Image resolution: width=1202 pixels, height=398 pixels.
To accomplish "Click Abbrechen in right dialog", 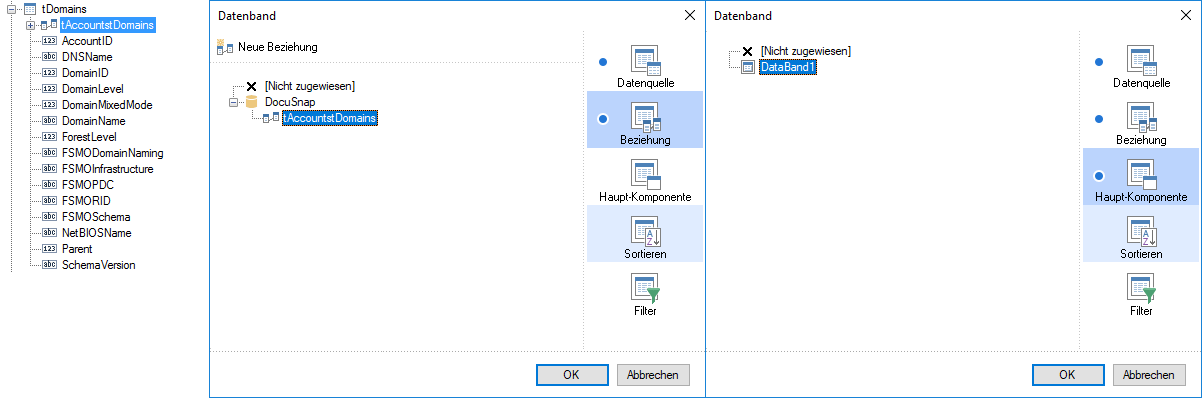I will pyautogui.click(x=1149, y=375).
